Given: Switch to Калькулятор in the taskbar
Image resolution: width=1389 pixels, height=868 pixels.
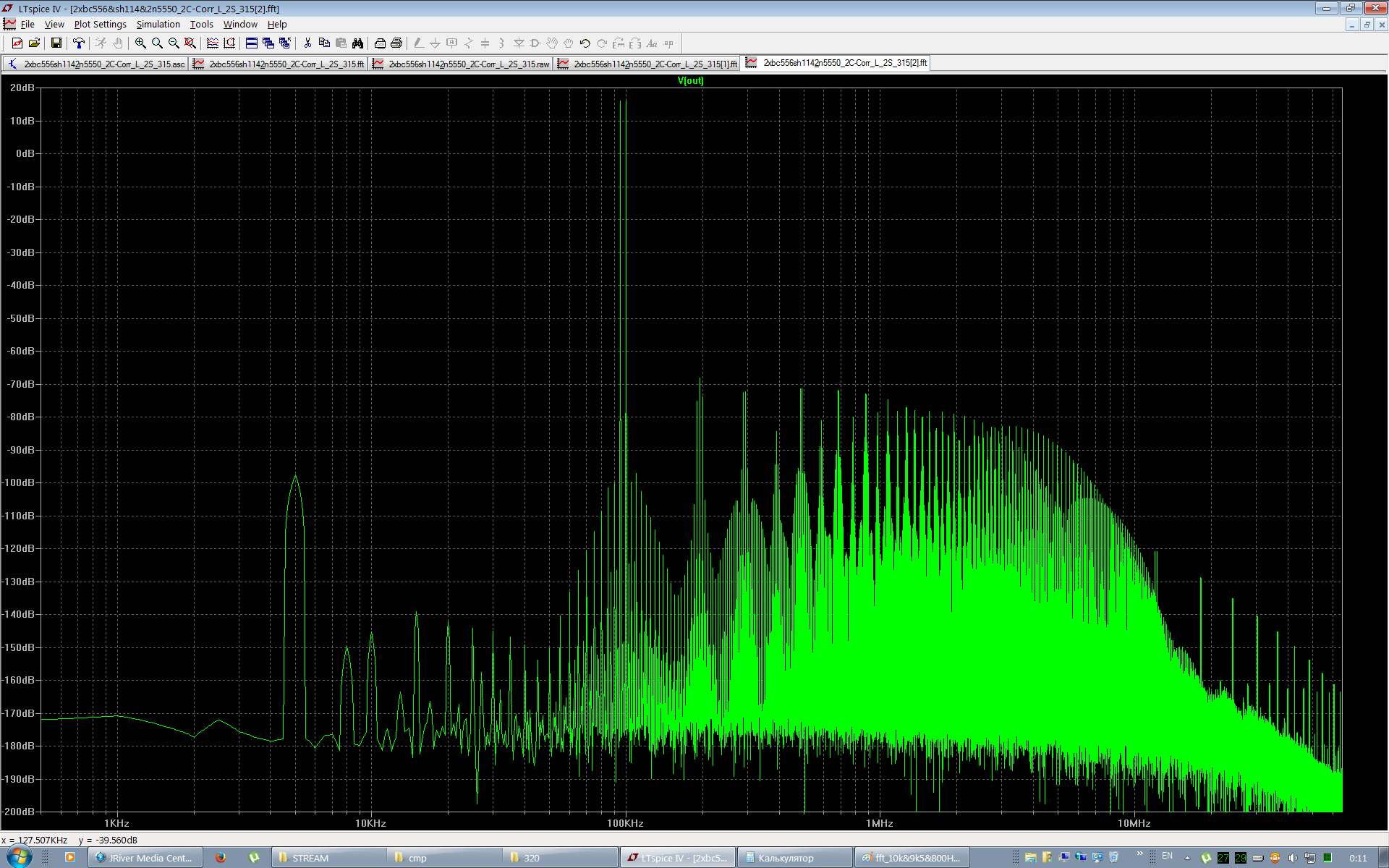Looking at the screenshot, I should [795, 858].
